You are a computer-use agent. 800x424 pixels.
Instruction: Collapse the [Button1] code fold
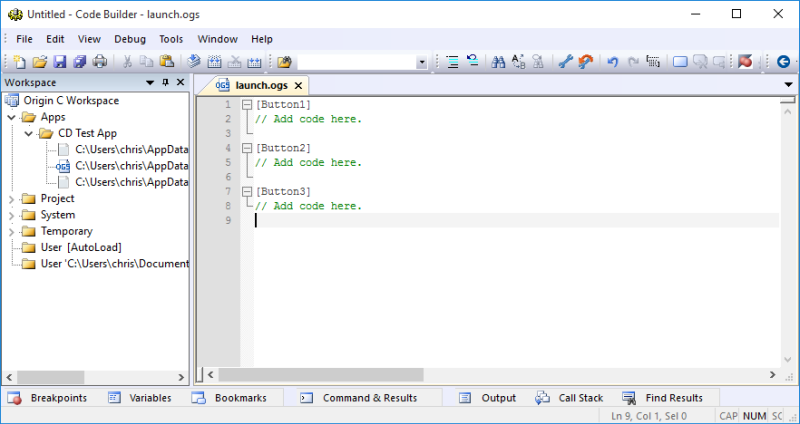[246, 105]
